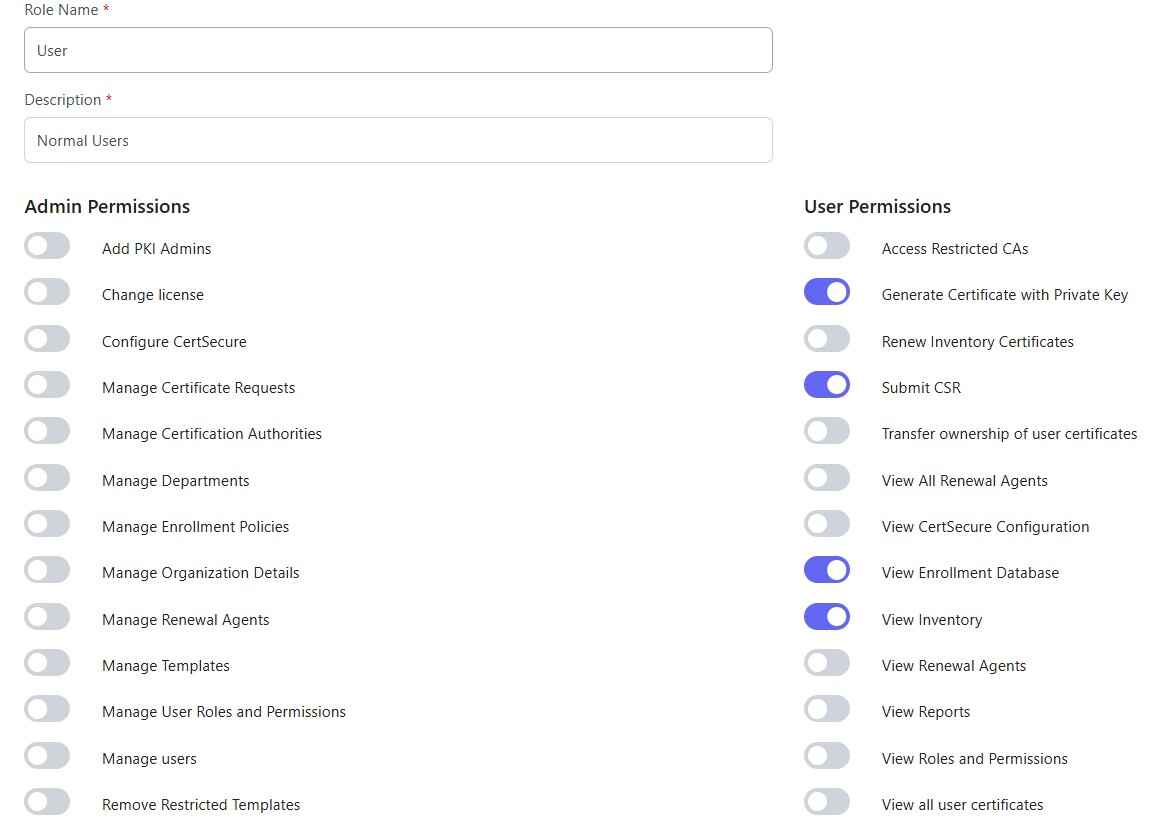Enable Configure CertSecure switch
This screenshot has height=830, width=1155.
pos(47,339)
